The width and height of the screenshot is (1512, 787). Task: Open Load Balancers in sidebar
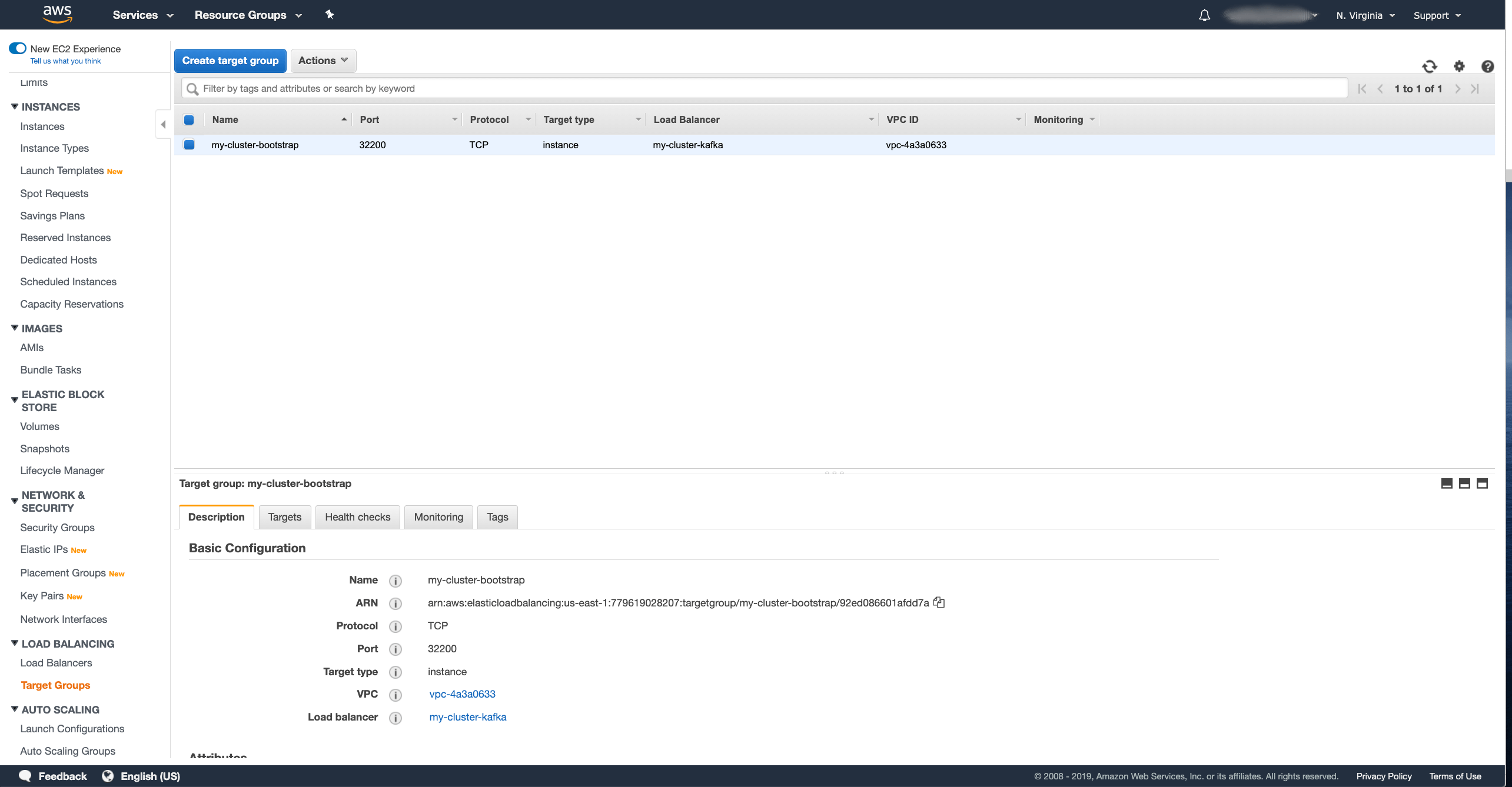point(56,663)
